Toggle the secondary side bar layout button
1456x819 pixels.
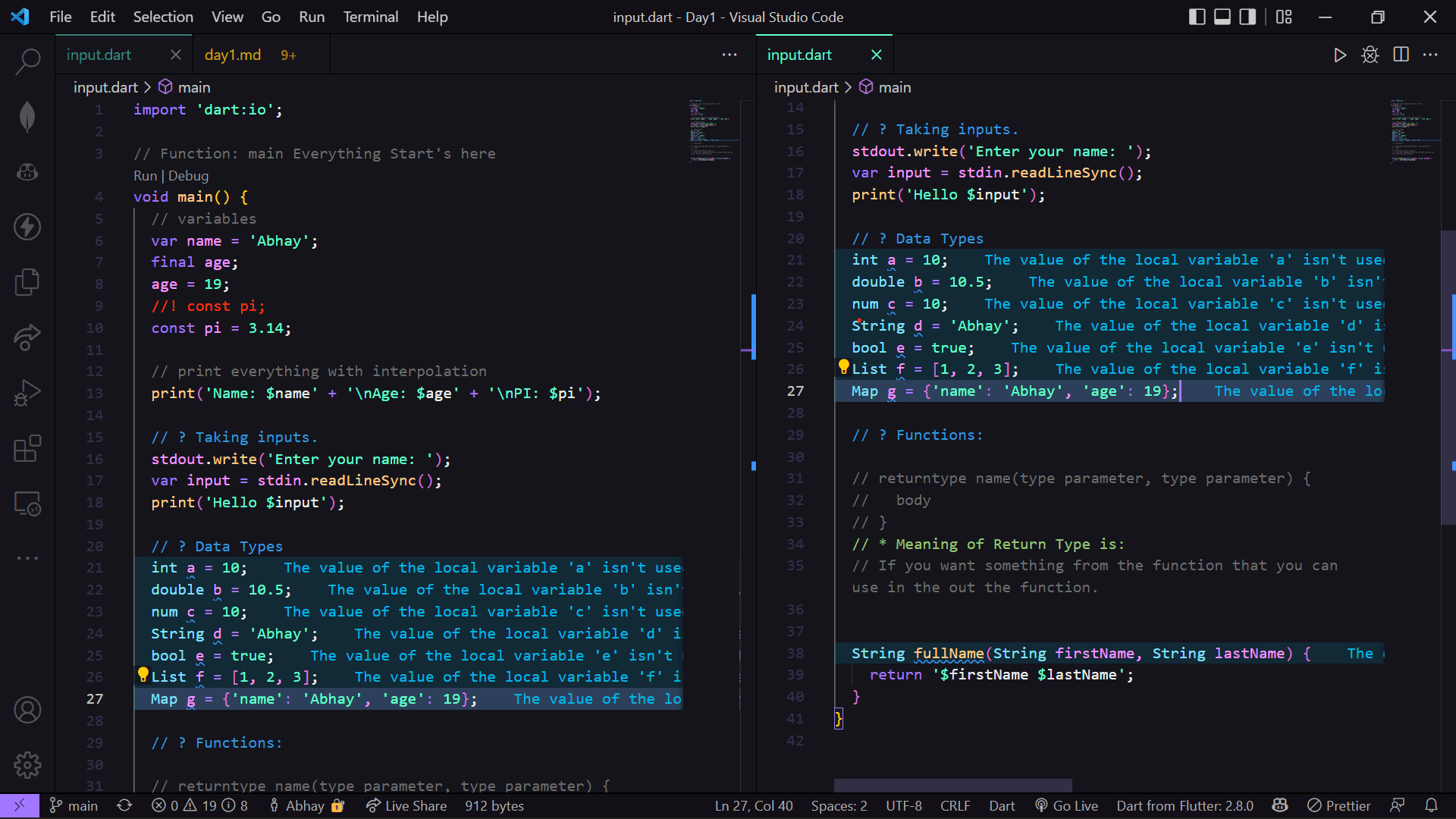tap(1247, 17)
